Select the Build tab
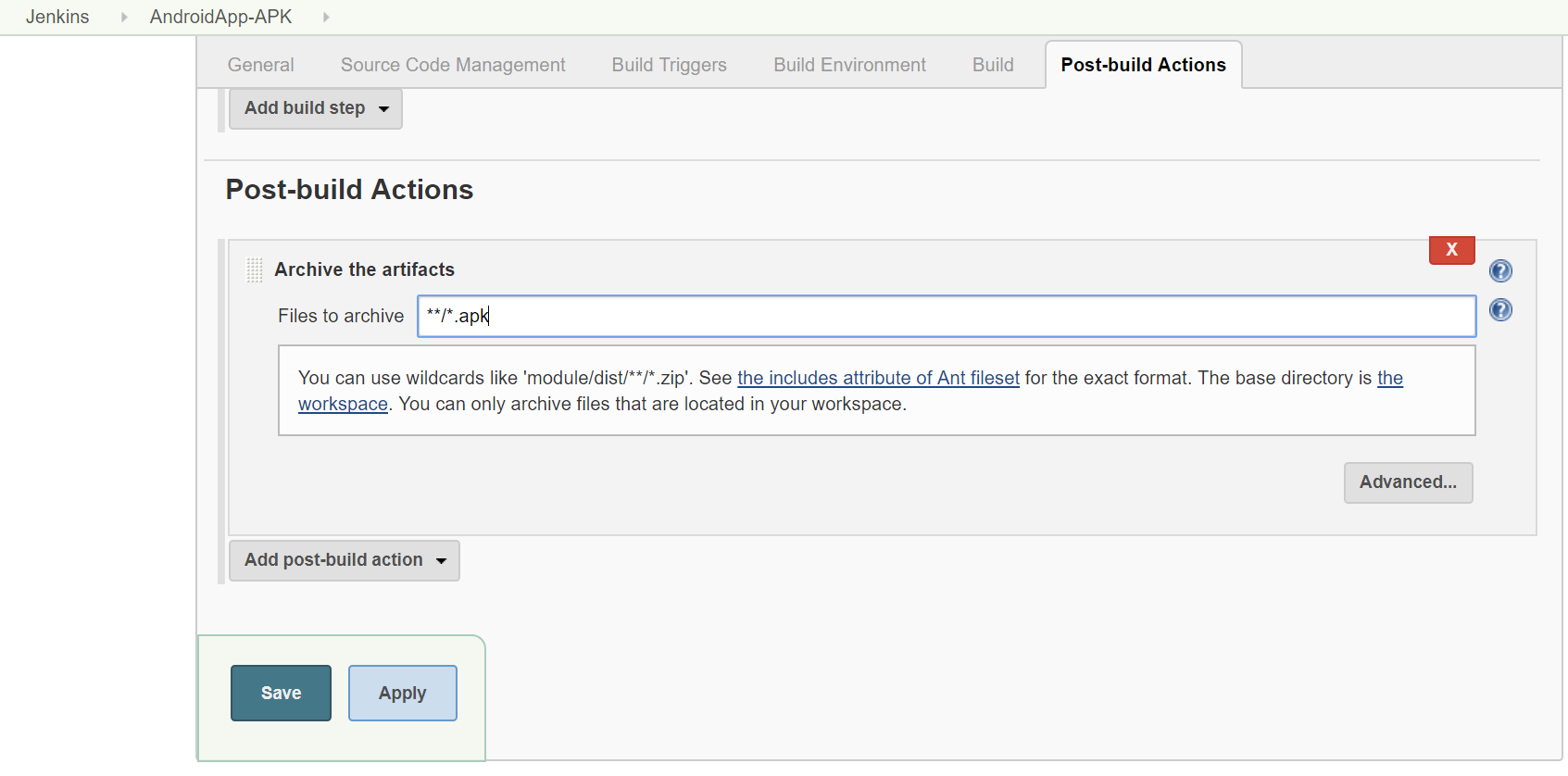The width and height of the screenshot is (1568, 776). pyautogui.click(x=993, y=65)
